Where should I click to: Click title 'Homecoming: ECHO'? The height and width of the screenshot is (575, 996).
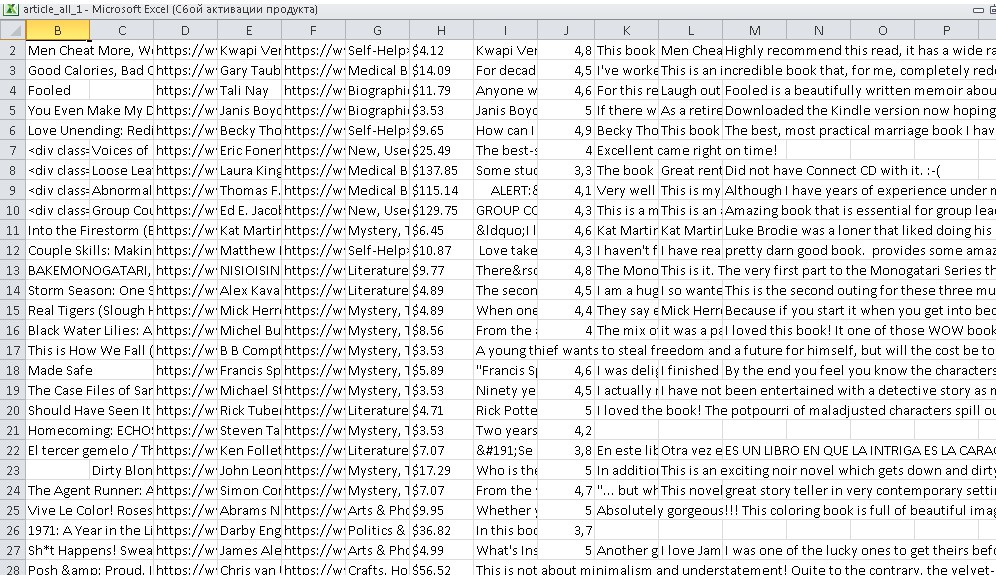[90, 431]
